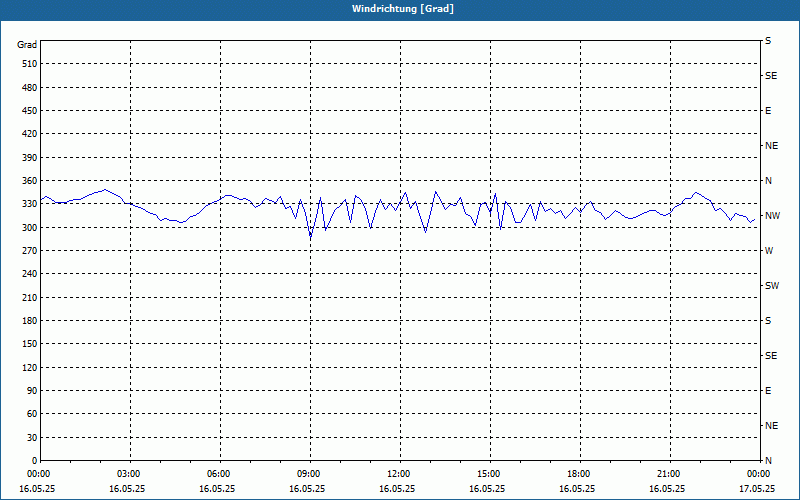This screenshot has height=500, width=800.
Task: Select the 03:00 time label
Action: 129,474
